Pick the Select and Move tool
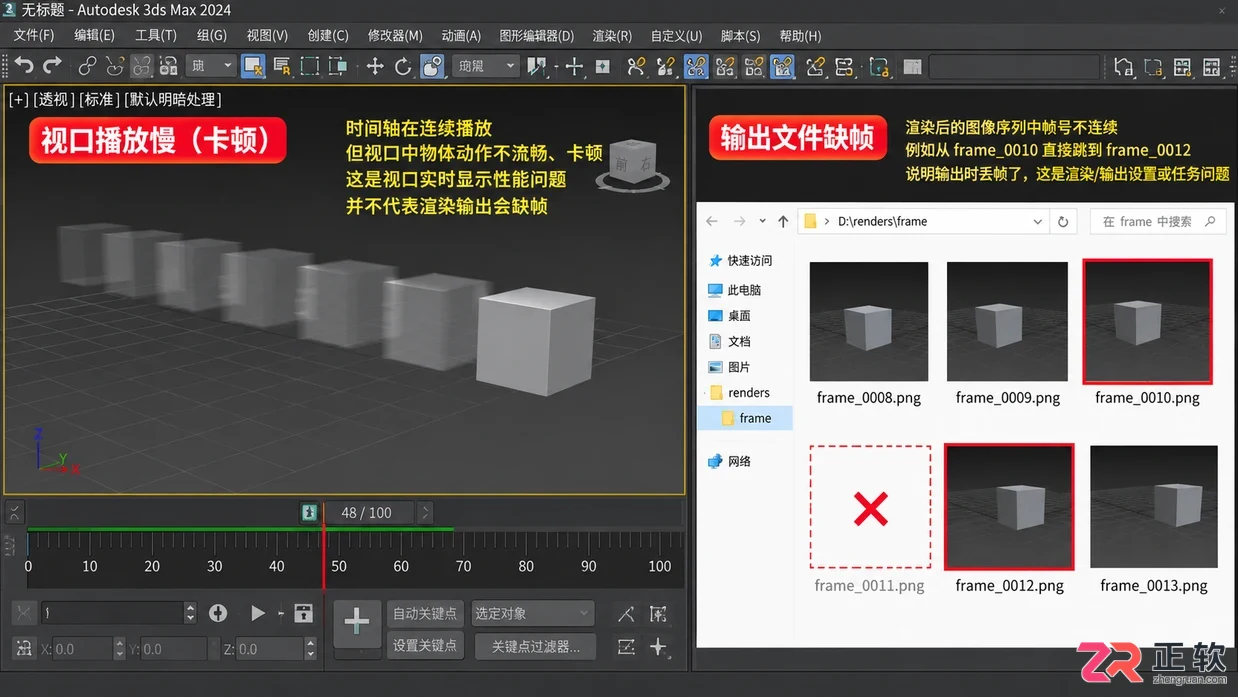Viewport: 1238px width, 697px height. click(375, 66)
